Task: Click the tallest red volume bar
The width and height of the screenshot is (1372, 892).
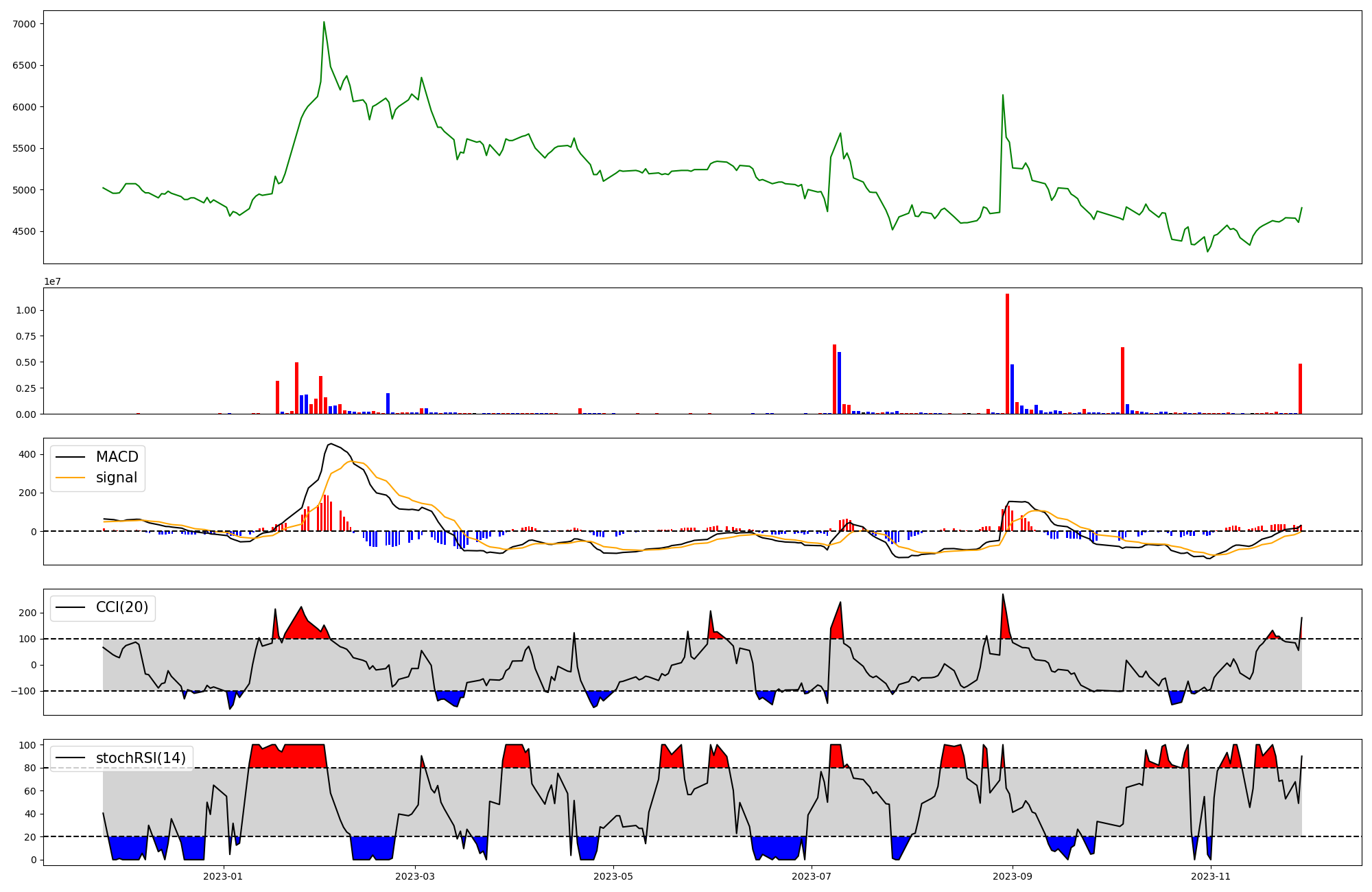Action: [x=1007, y=353]
